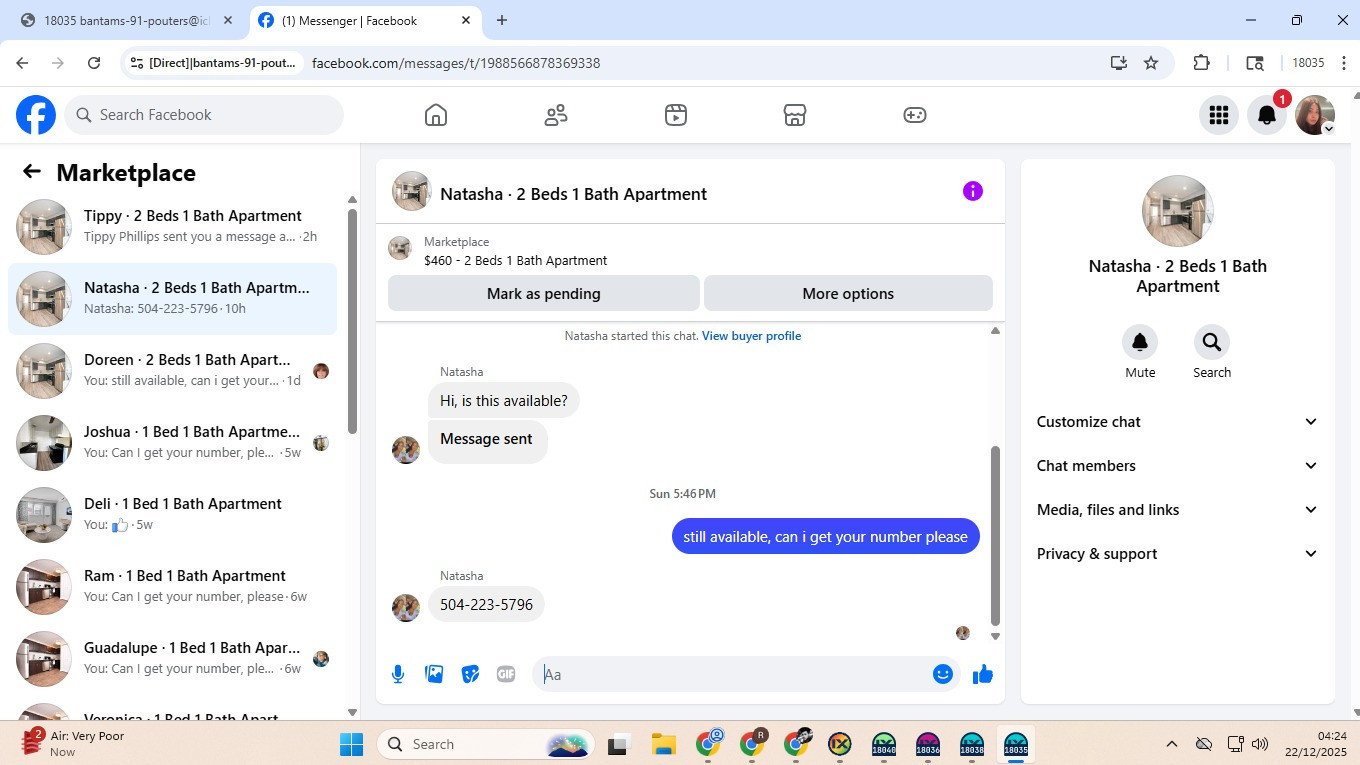The image size is (1360, 765).
Task: Open Doreen 2 Beds 1 Bath conversation
Action: (173, 371)
